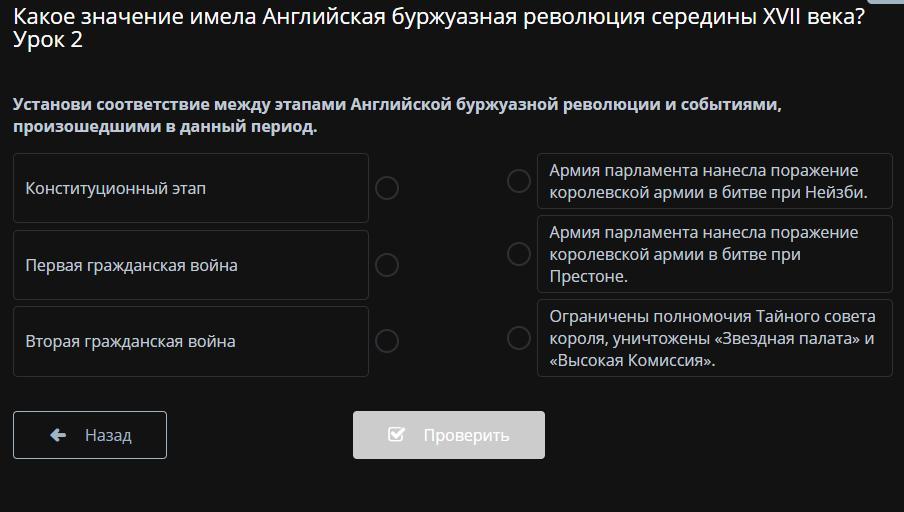
Task: Go back with the Назад button
Action: (x=90, y=435)
